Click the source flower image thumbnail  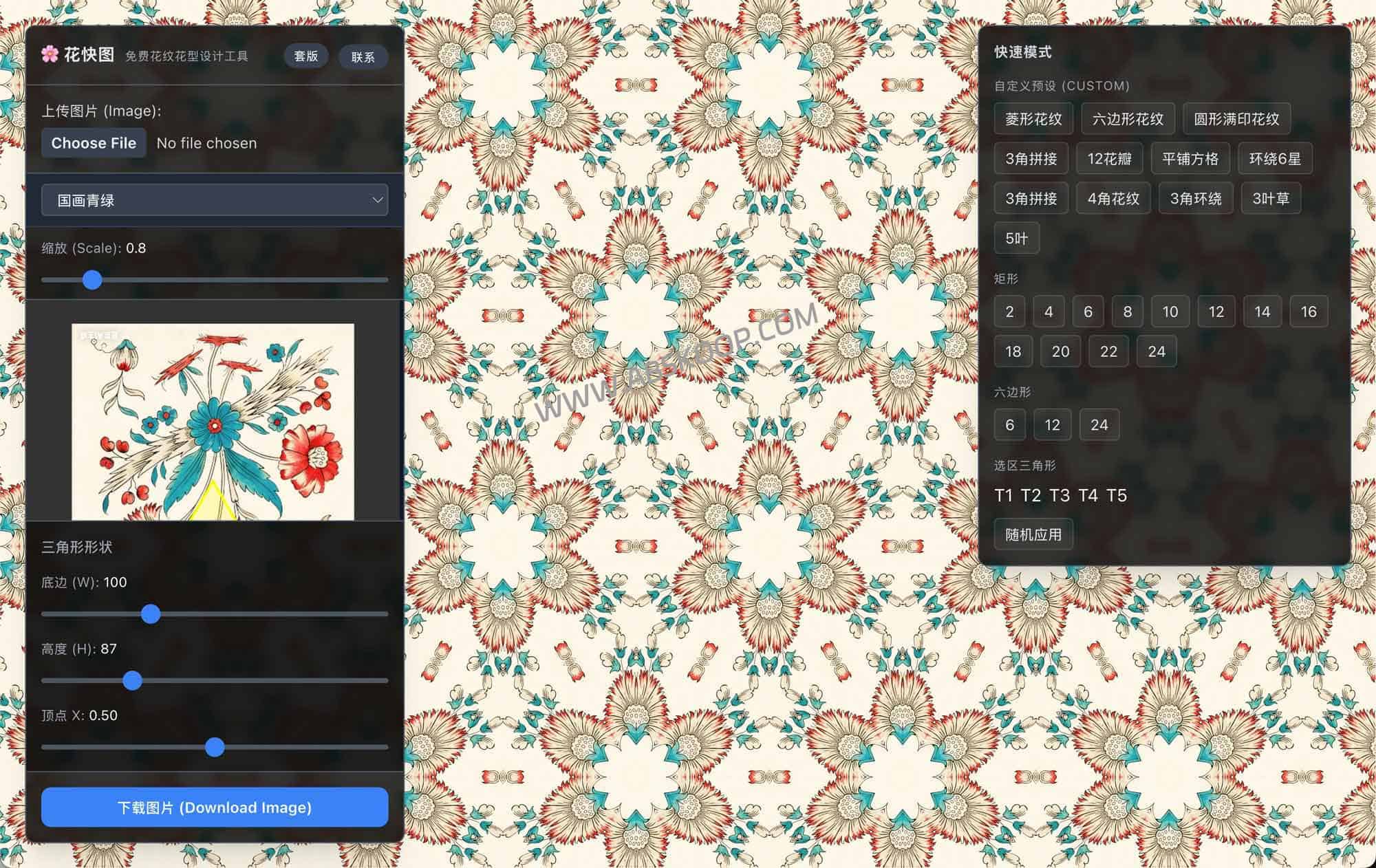[213, 421]
